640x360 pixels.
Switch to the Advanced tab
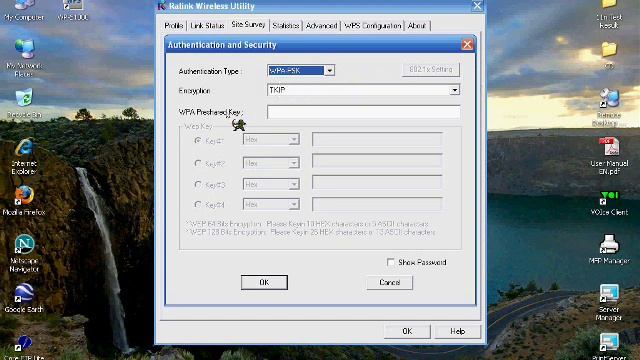click(322, 25)
